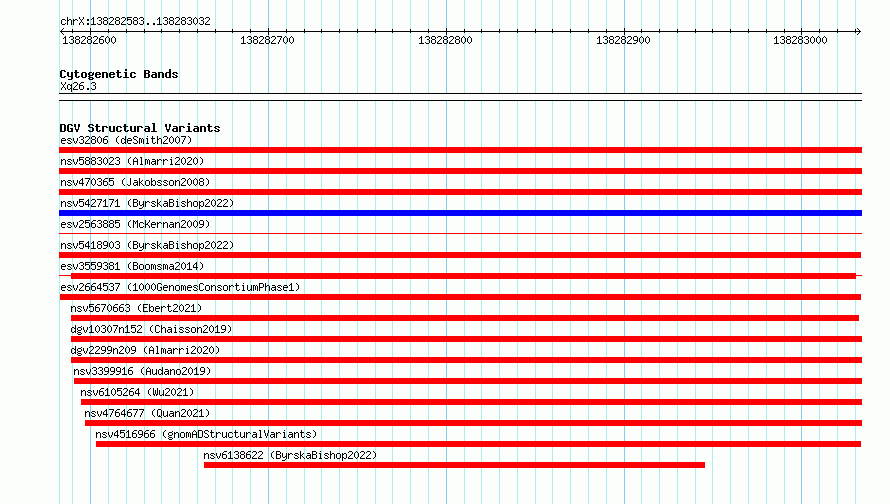Click ruler position 138282700
Screen dimensions: 890x504
[x=267, y=40]
